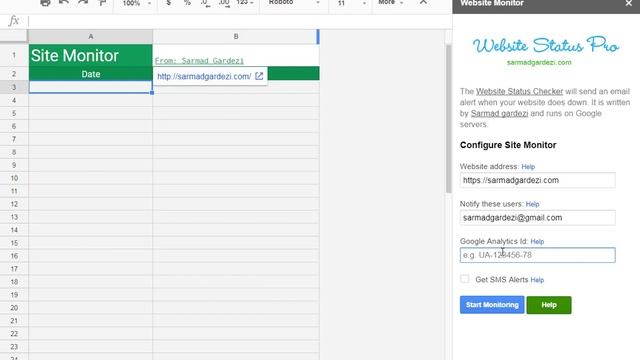Select the Site Monitor title cell
640x360 pixels.
tap(90, 56)
